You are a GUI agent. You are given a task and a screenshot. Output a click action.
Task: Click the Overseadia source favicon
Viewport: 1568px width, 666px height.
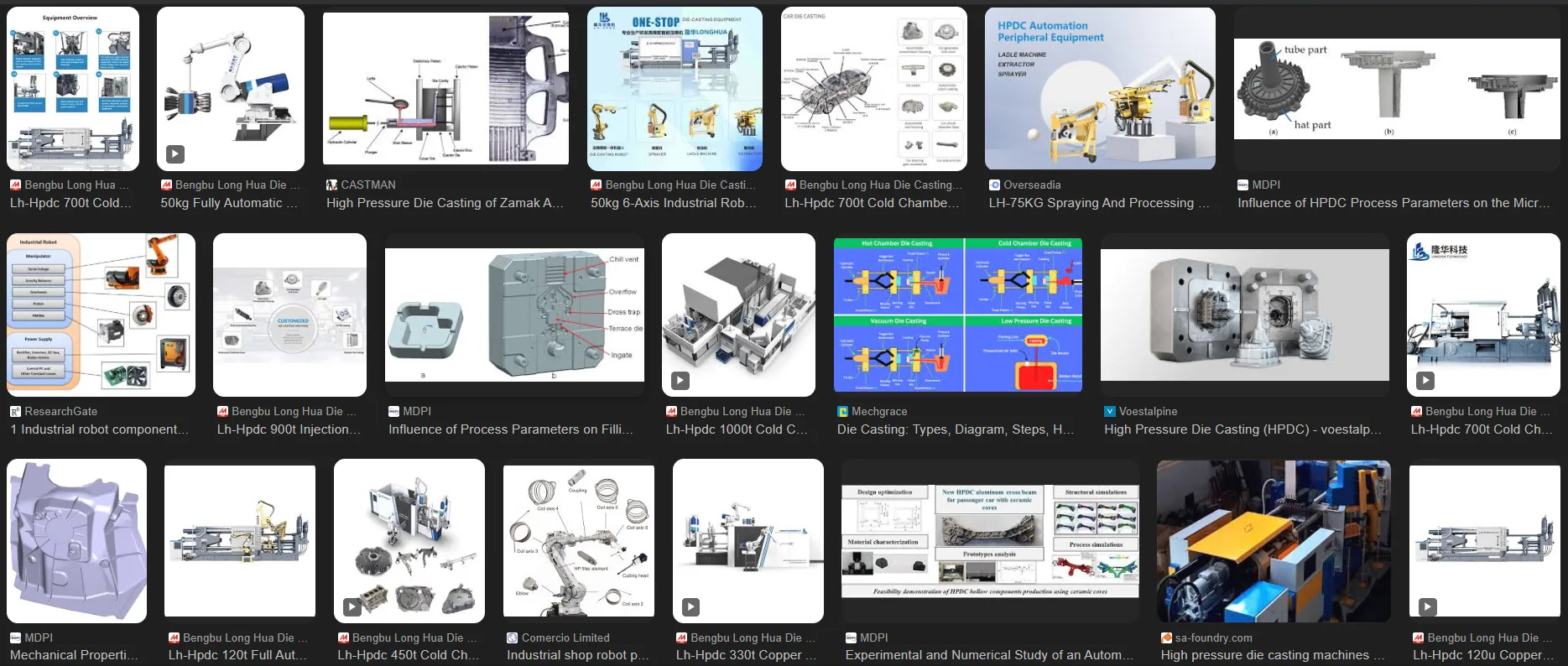click(994, 185)
